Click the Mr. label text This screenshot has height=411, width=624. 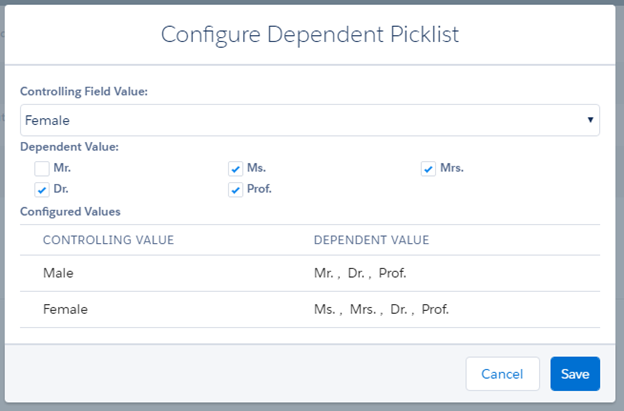62,168
